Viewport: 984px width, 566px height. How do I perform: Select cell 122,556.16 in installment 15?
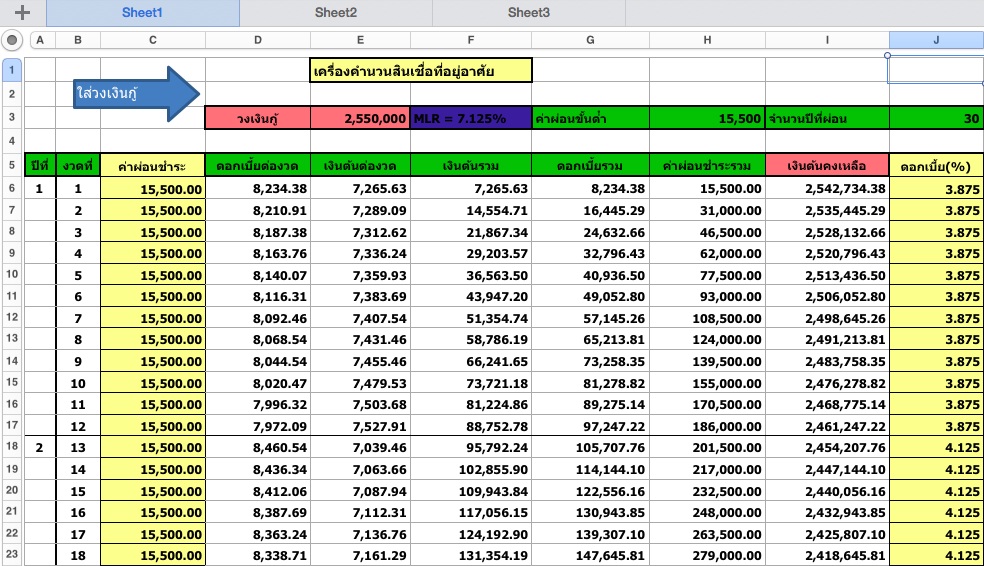591,491
